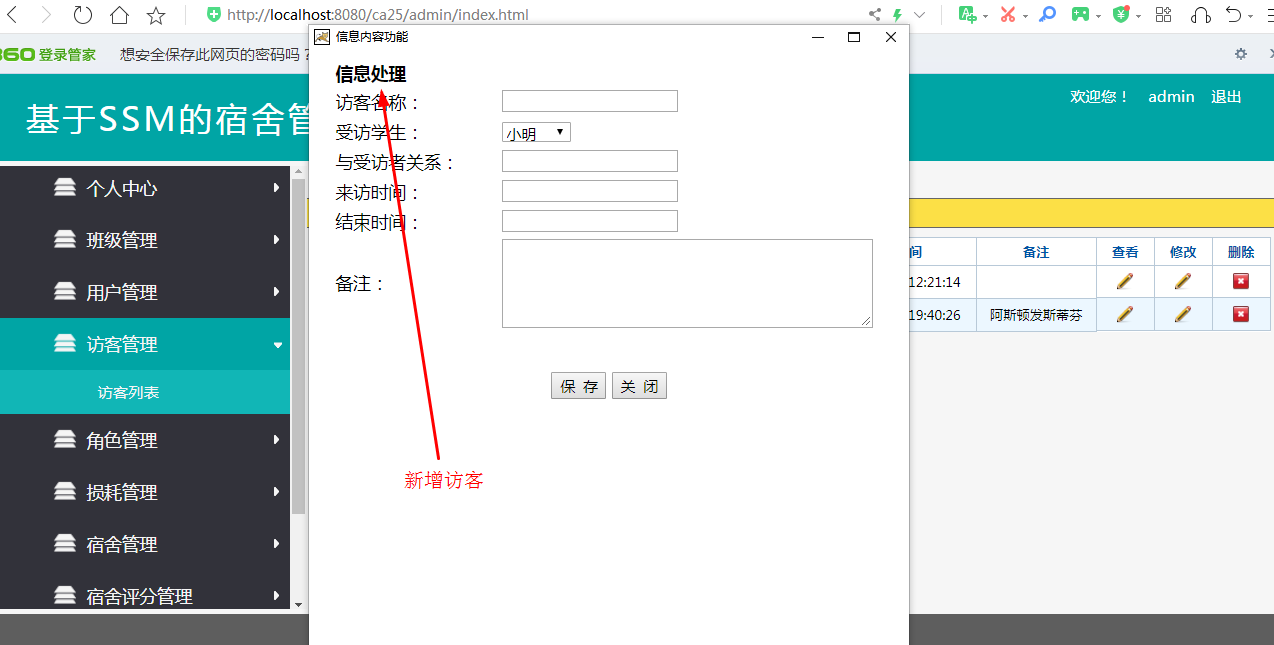This screenshot has width=1274, height=645.
Task: Click the blue key icon in browser toolbar
Action: (x=1047, y=15)
